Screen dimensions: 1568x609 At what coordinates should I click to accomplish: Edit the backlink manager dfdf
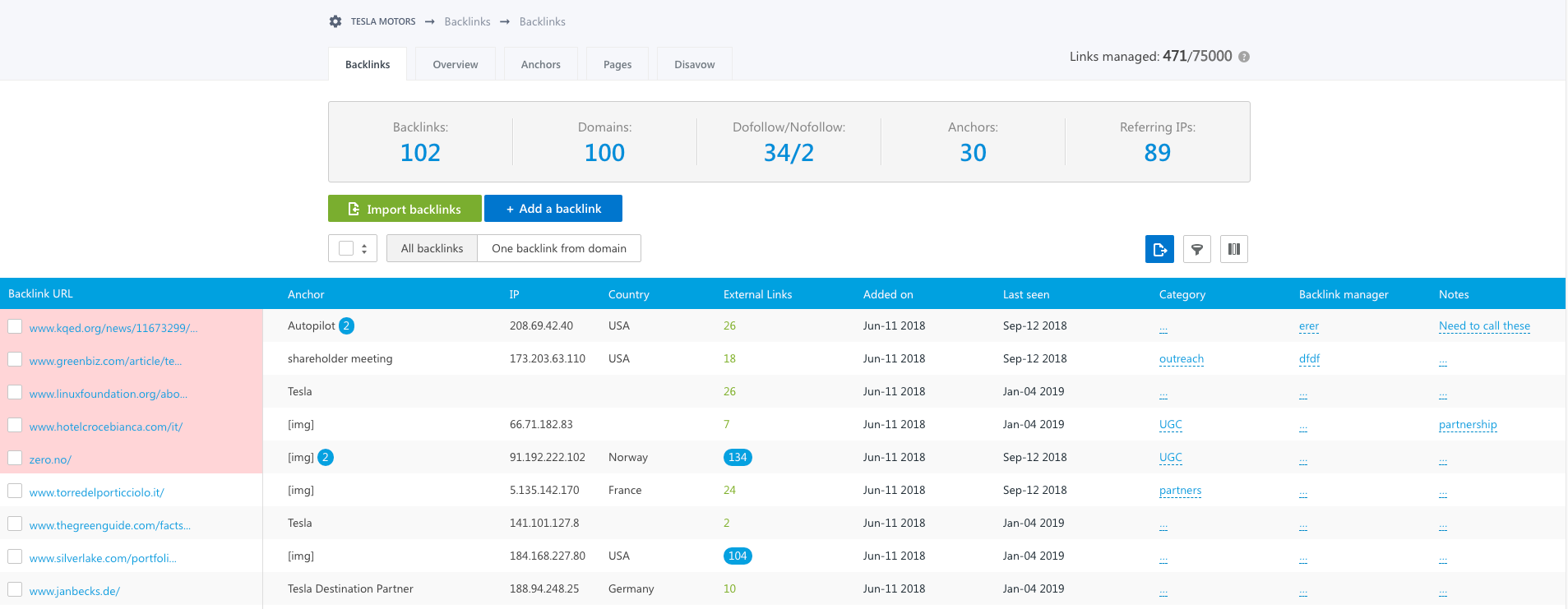tap(1310, 358)
